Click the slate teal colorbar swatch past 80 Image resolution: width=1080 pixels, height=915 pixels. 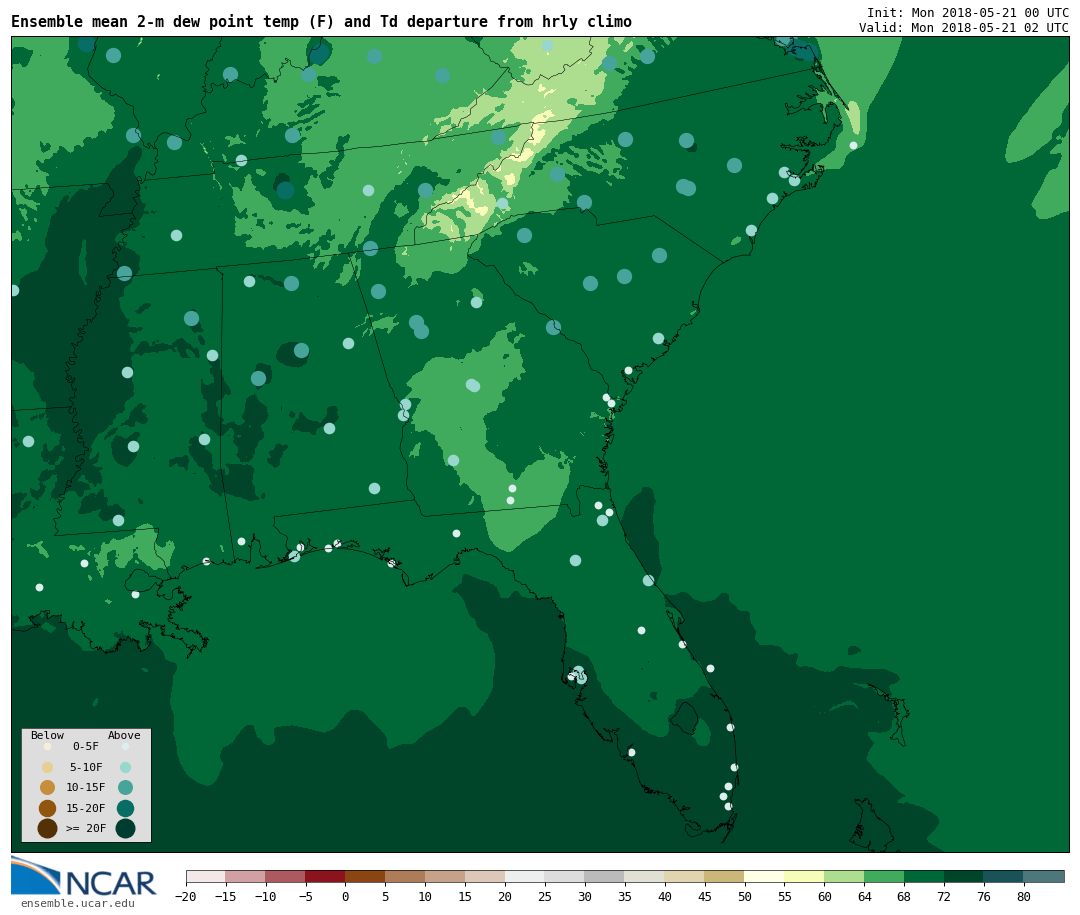click(x=1044, y=876)
